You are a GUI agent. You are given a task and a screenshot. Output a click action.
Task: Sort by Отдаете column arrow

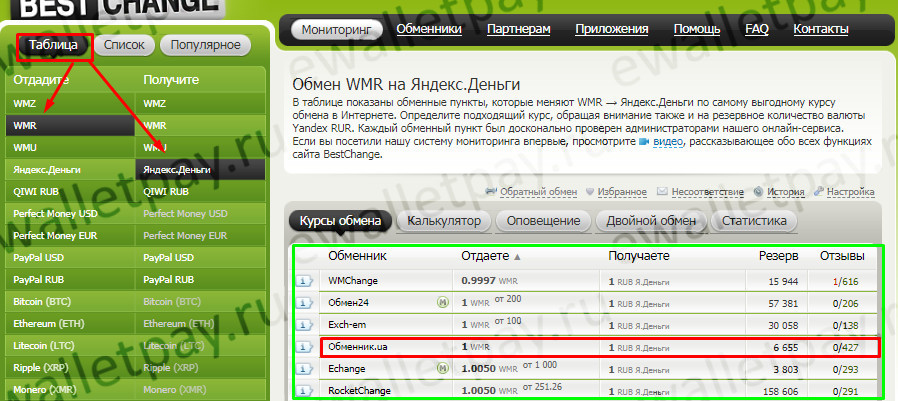coord(518,257)
